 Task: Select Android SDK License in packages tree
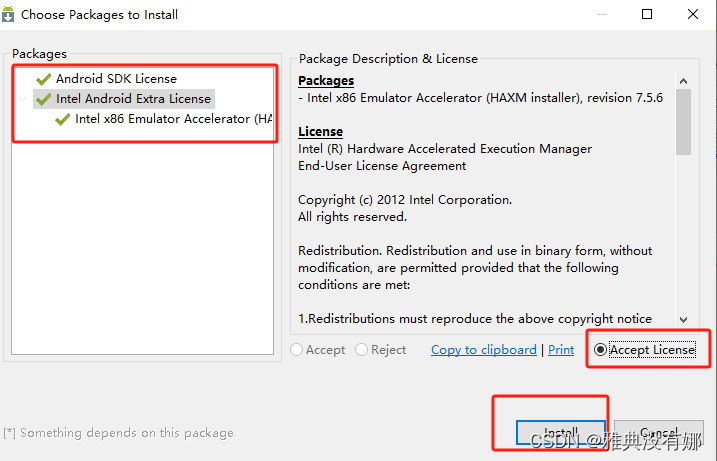click(116, 79)
